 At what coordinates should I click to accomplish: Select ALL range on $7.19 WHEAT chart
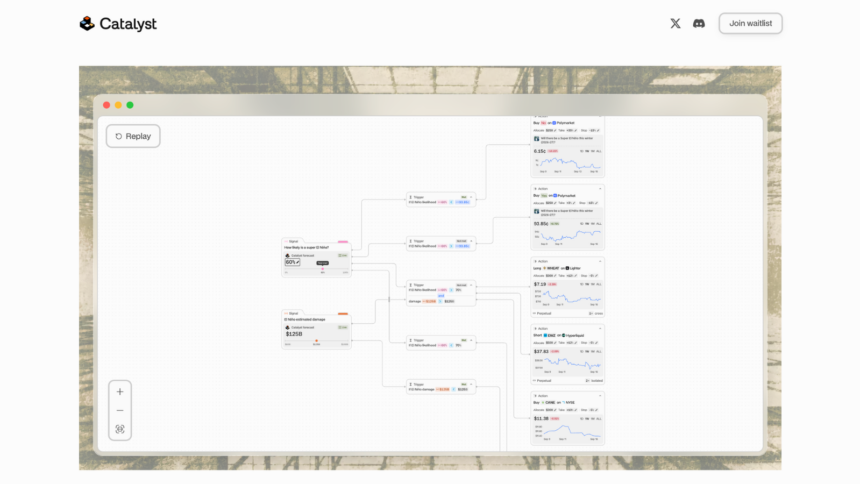click(599, 284)
